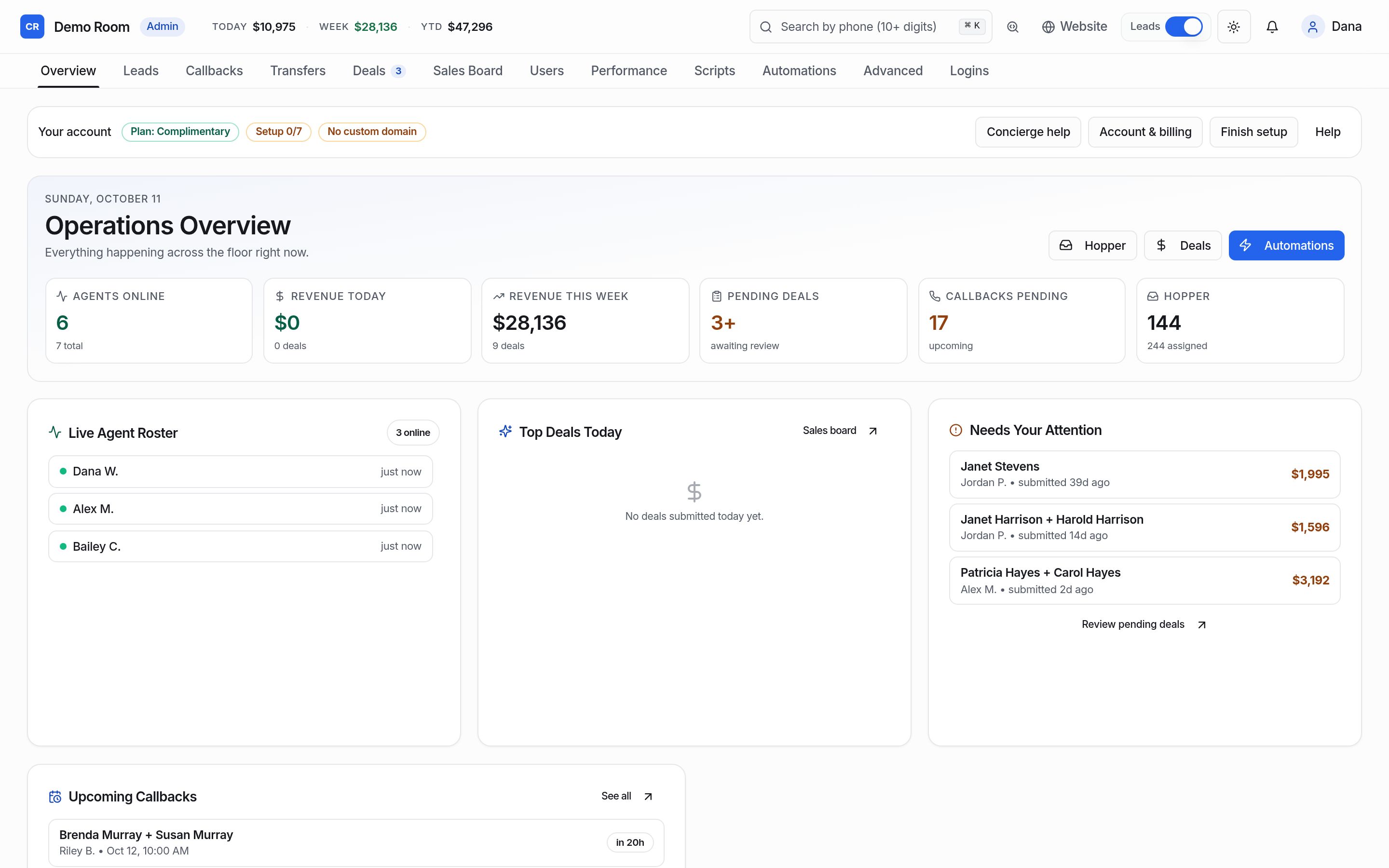The width and height of the screenshot is (1389, 868).
Task: Toggle the Leads switch off
Action: pos(1184,27)
